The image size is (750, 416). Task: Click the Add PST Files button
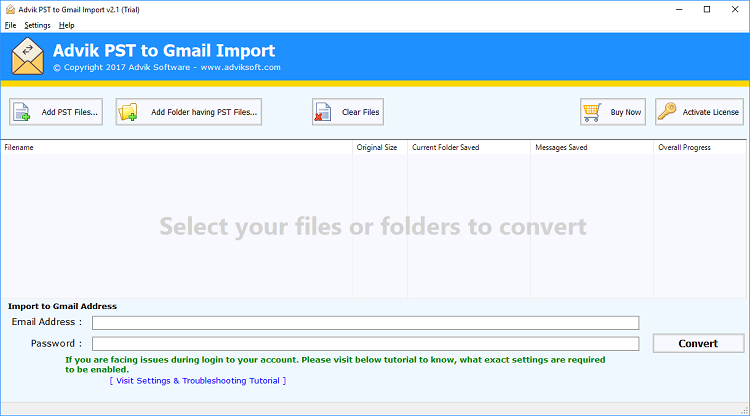[56, 112]
